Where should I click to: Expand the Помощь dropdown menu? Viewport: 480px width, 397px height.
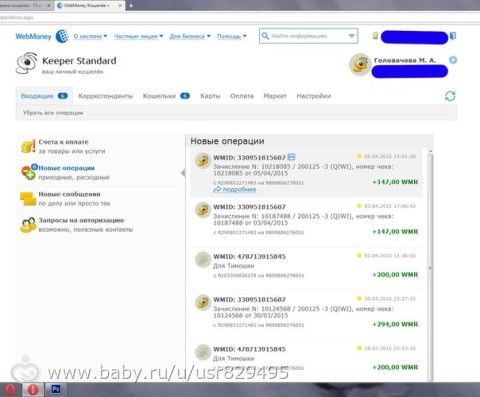tap(231, 36)
